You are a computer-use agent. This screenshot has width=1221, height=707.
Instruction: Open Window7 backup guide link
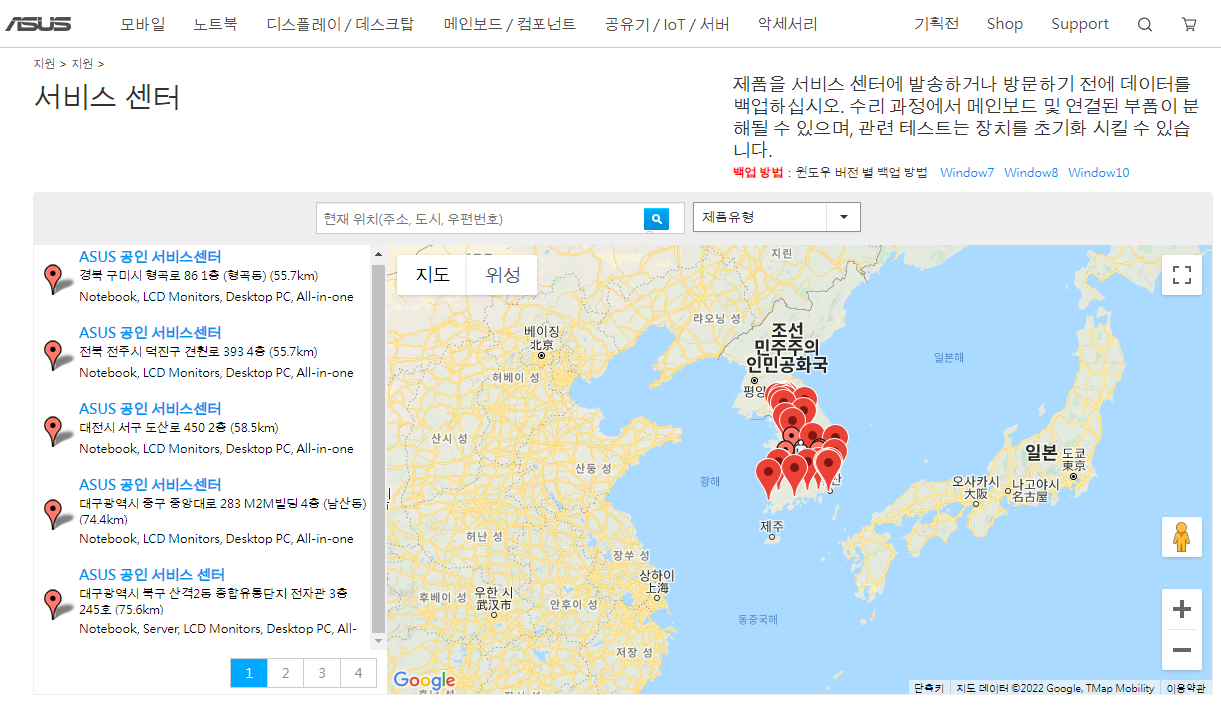coord(967,173)
